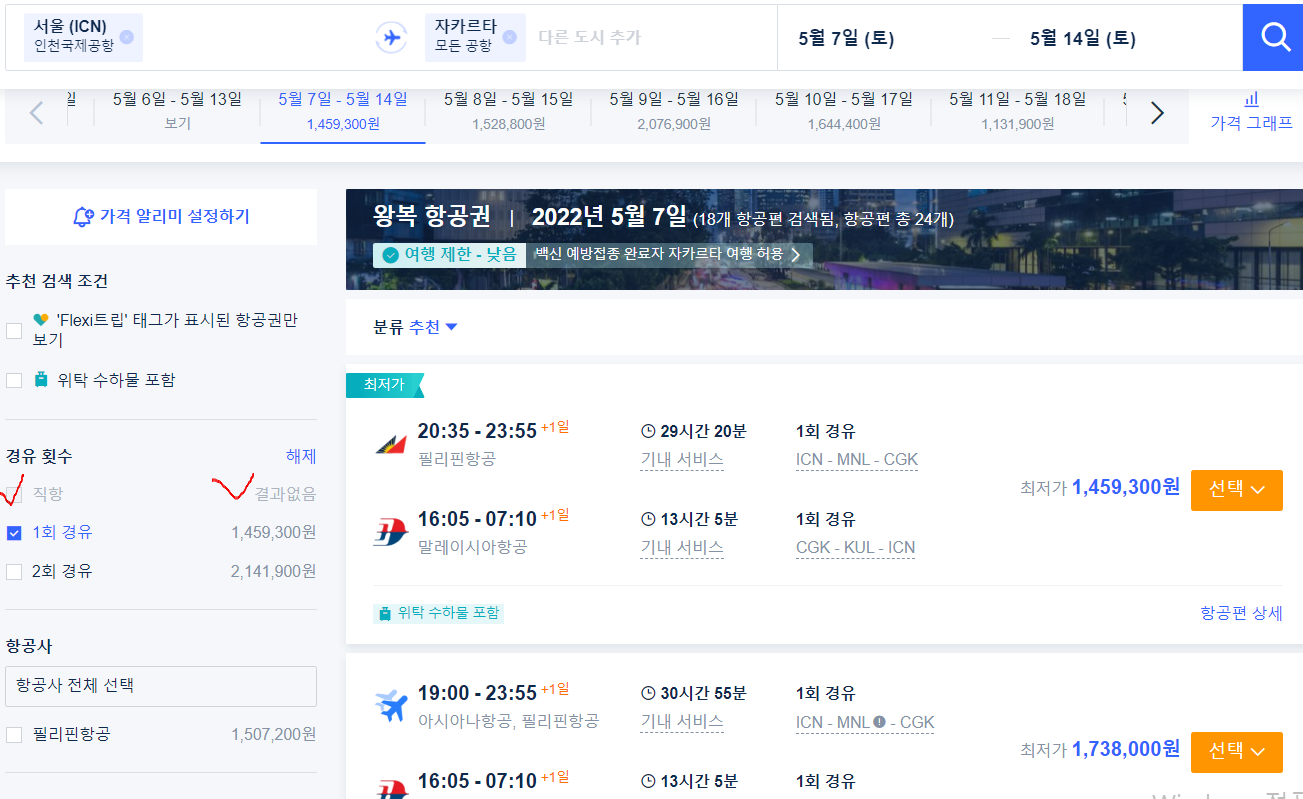Image resolution: width=1303 pixels, height=799 pixels.
Task: Tick the 필리핀항공 airline checkbox
Action: [x=14, y=735]
